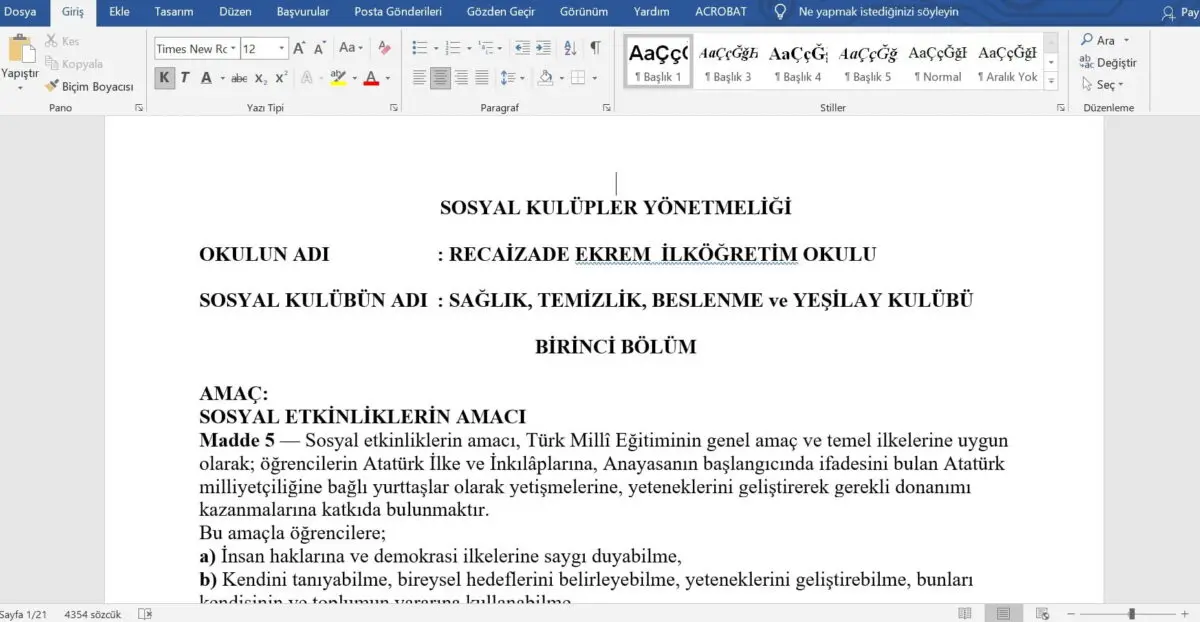Clear all formatting with the eraser icon

coord(384,48)
